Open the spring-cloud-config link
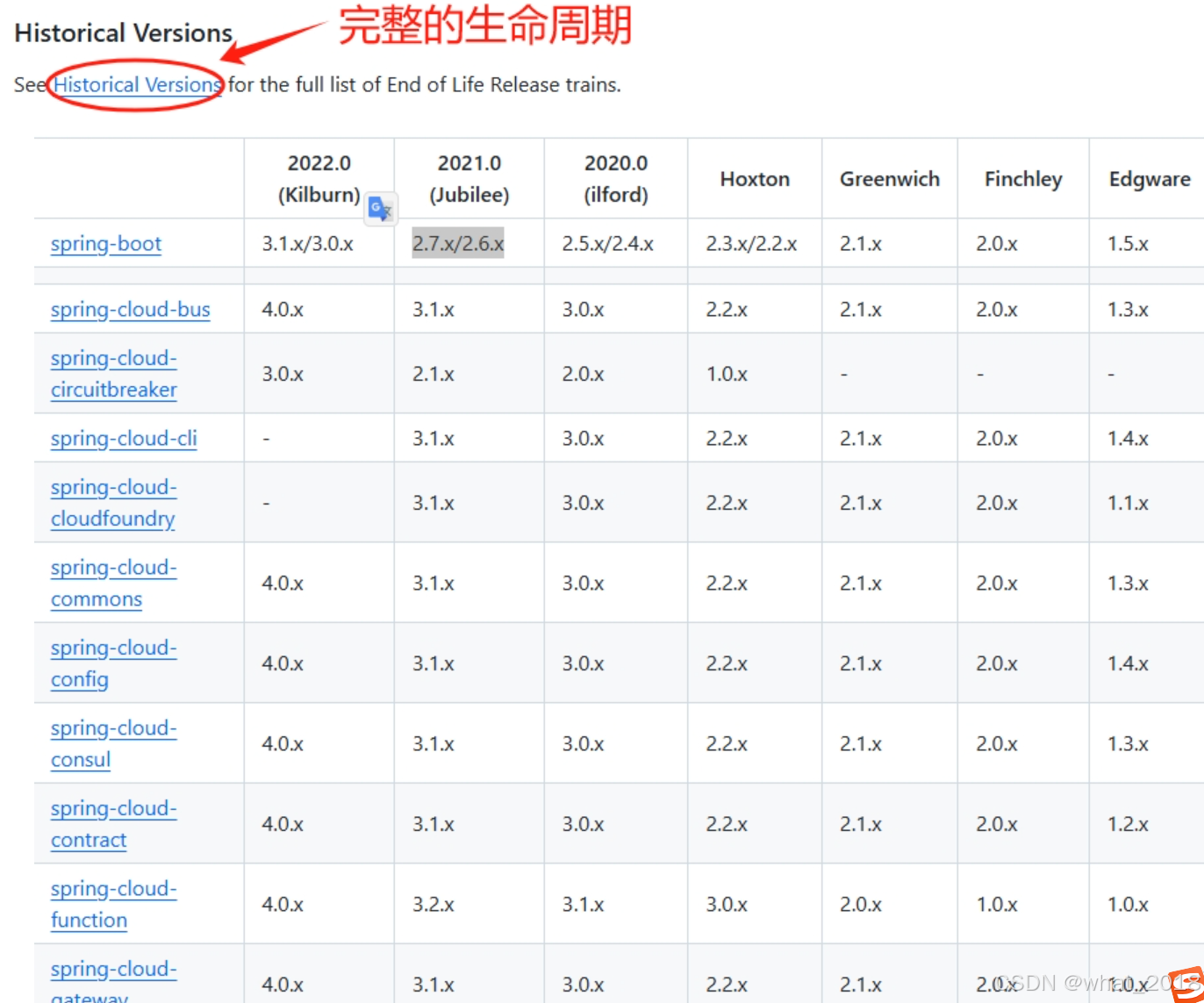The height and width of the screenshot is (1003, 1204). [x=113, y=663]
